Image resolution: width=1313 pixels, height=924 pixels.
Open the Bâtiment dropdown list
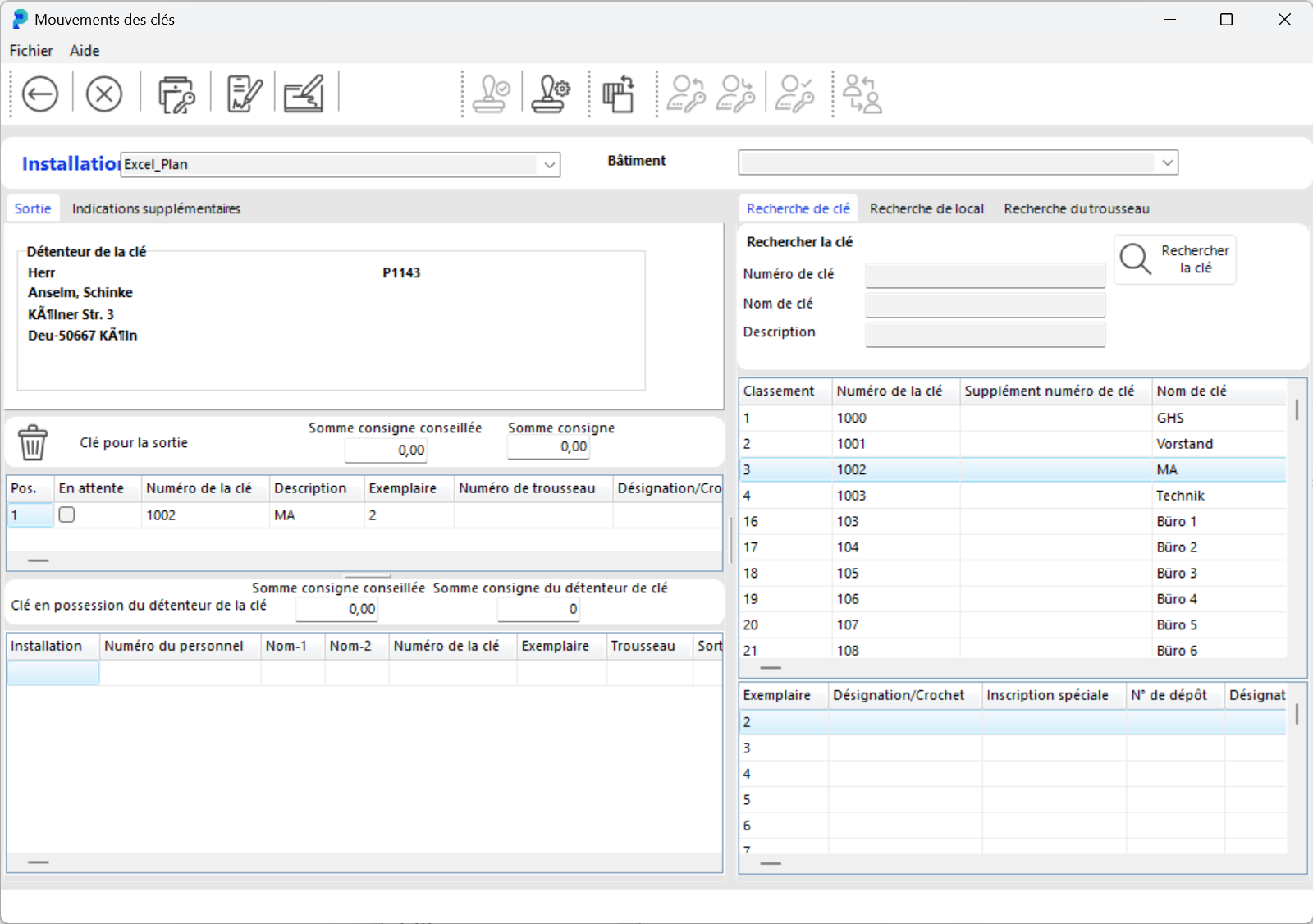coord(1166,162)
